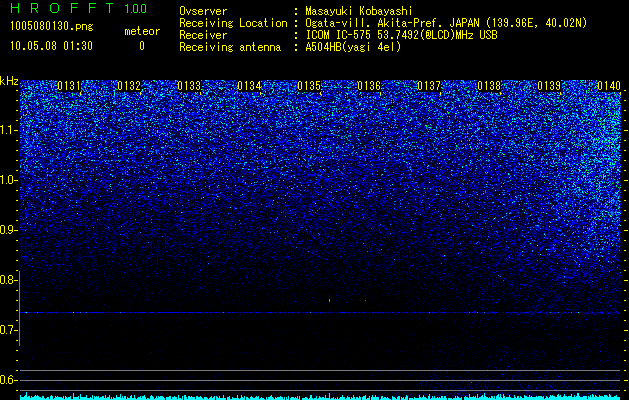This screenshot has width=629, height=400.
Task: Click the 0134 time marker
Action: pos(249,86)
